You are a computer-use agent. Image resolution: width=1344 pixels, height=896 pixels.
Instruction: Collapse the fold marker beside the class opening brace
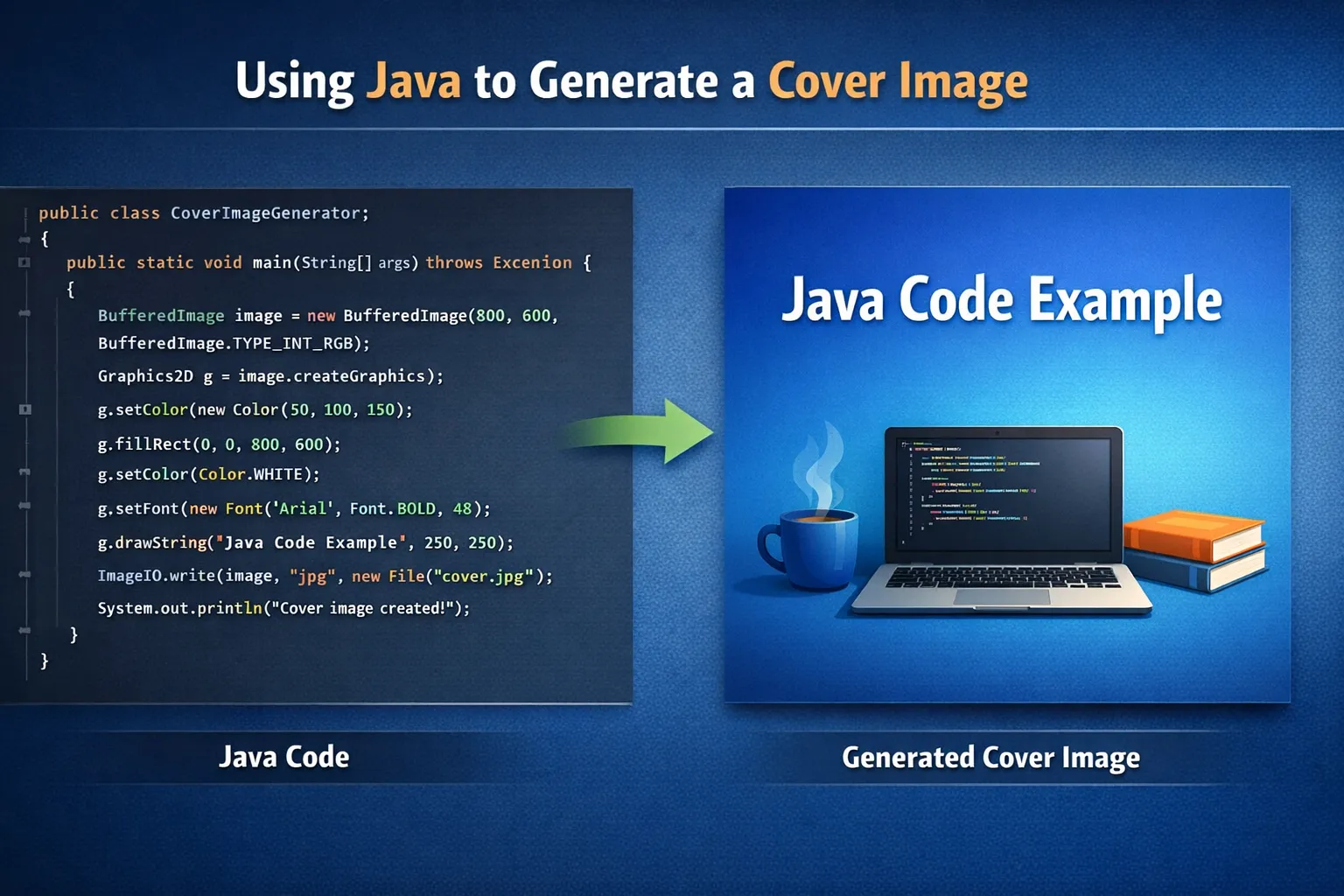24,239
